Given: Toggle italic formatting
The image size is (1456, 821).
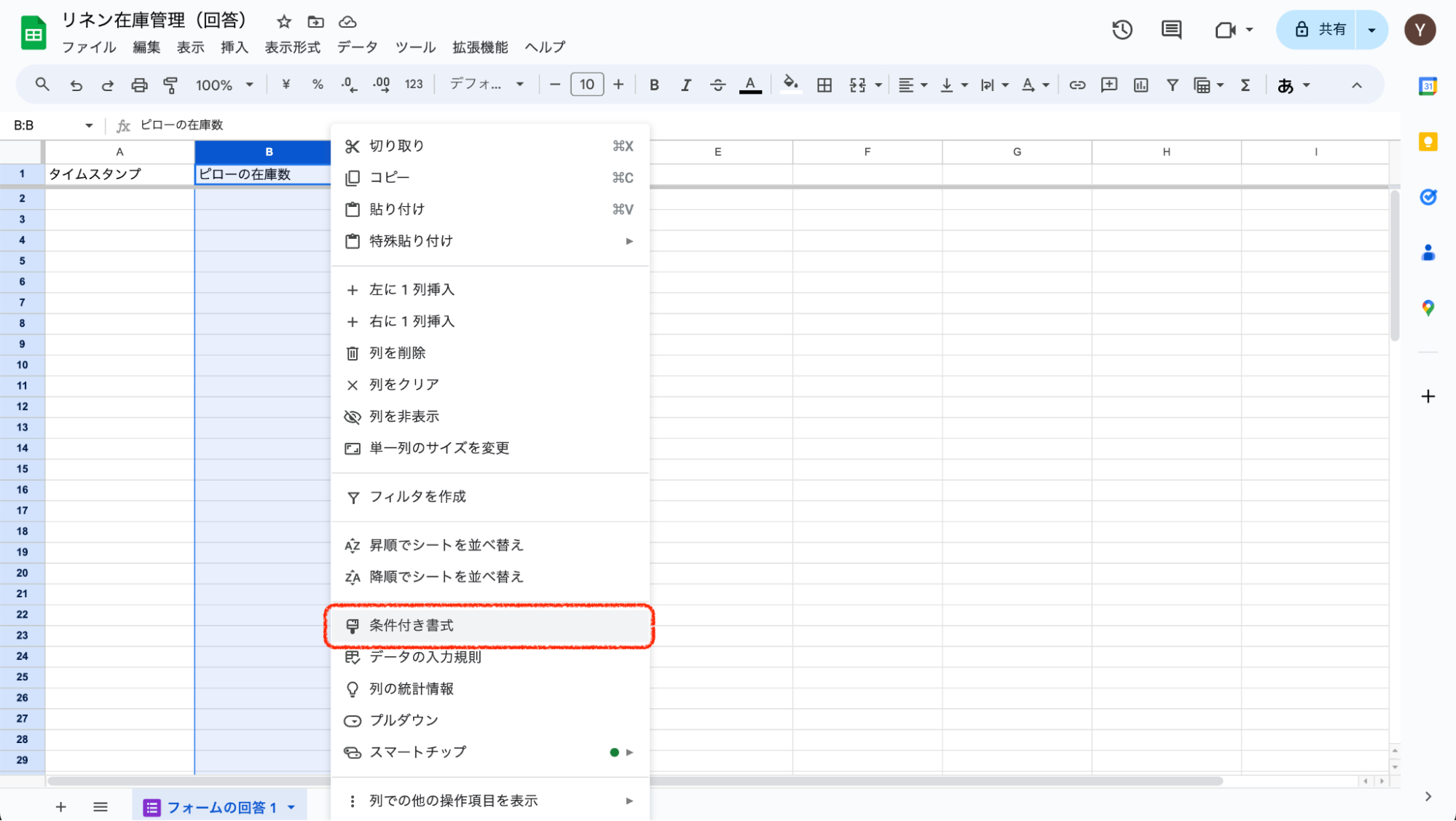Looking at the screenshot, I should point(685,85).
